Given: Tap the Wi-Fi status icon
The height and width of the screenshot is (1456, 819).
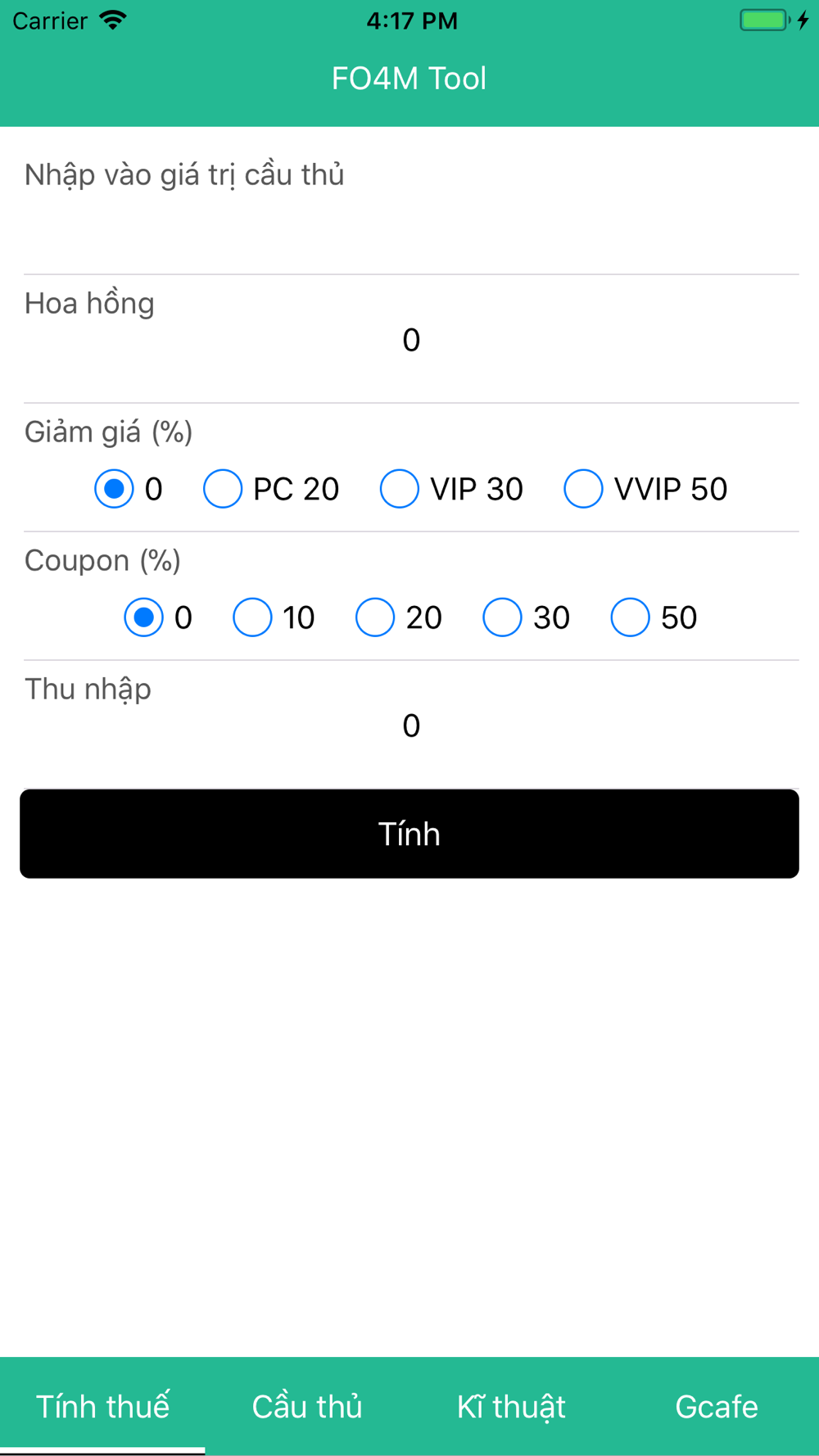Looking at the screenshot, I should [x=113, y=20].
